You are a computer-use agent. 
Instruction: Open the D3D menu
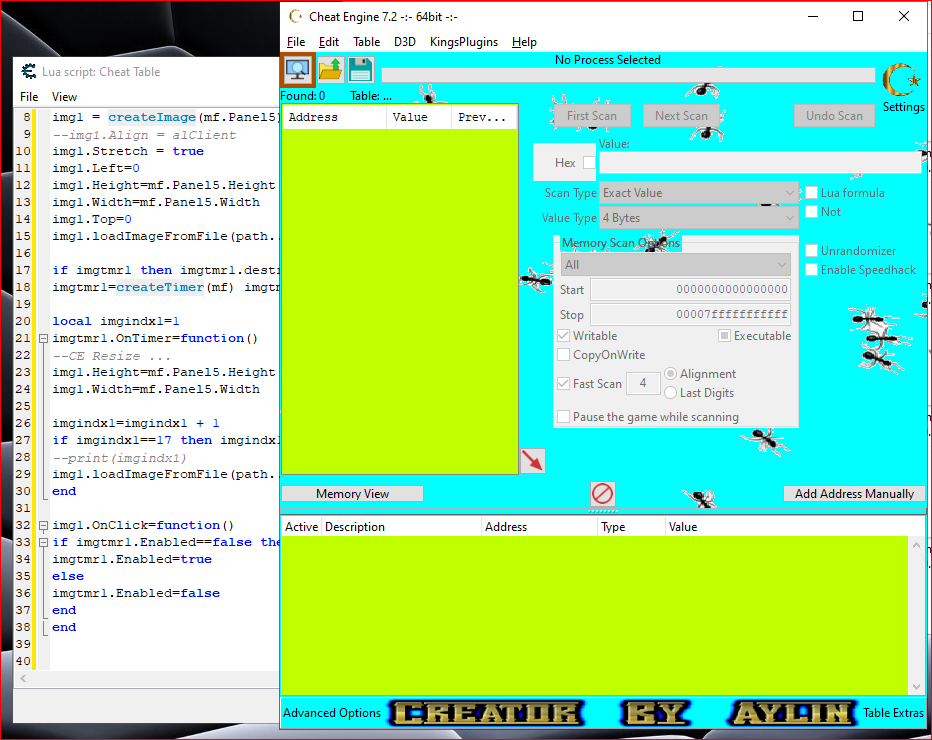(404, 42)
